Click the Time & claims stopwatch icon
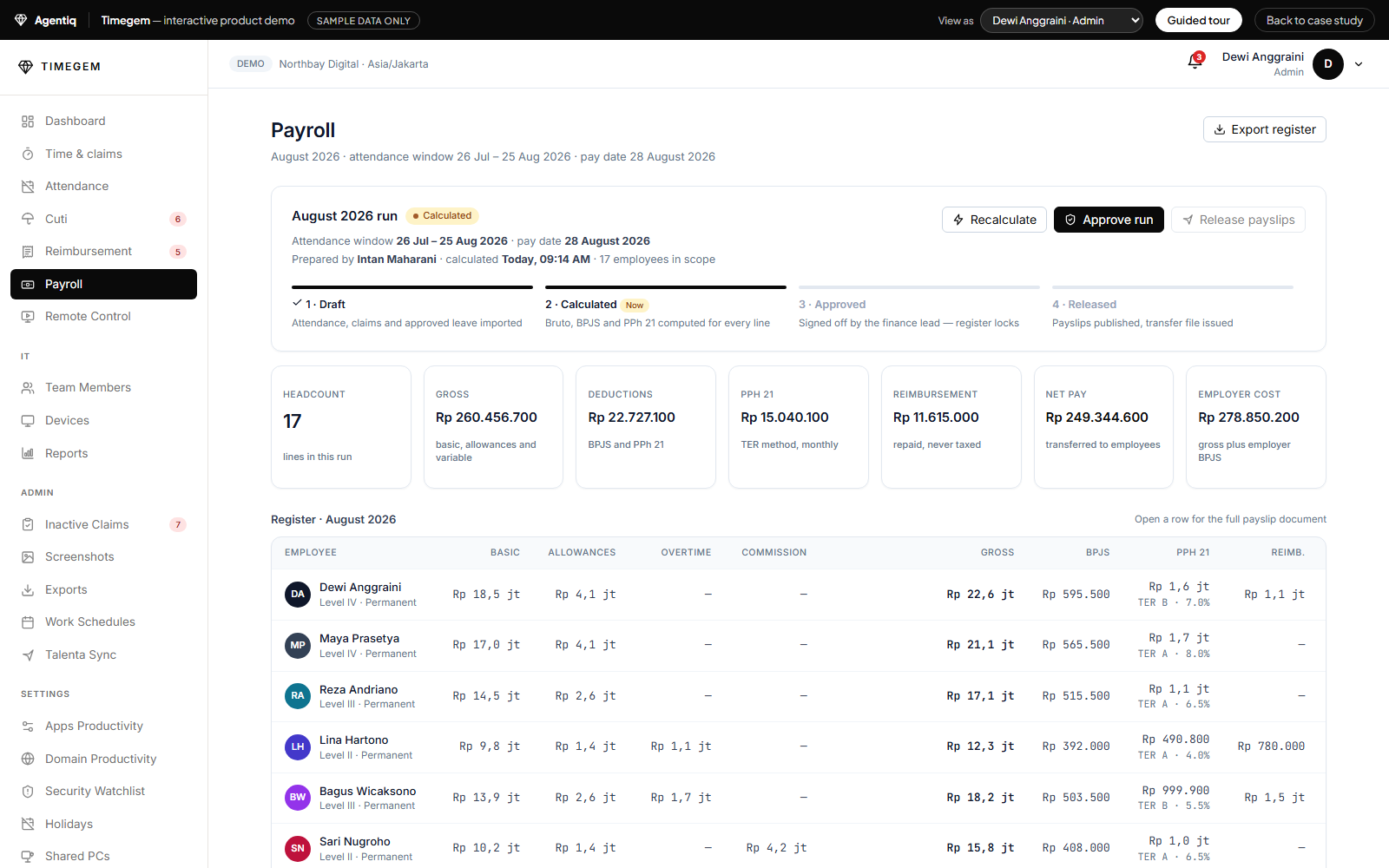Screen dimensions: 1389x868 (x=28, y=154)
